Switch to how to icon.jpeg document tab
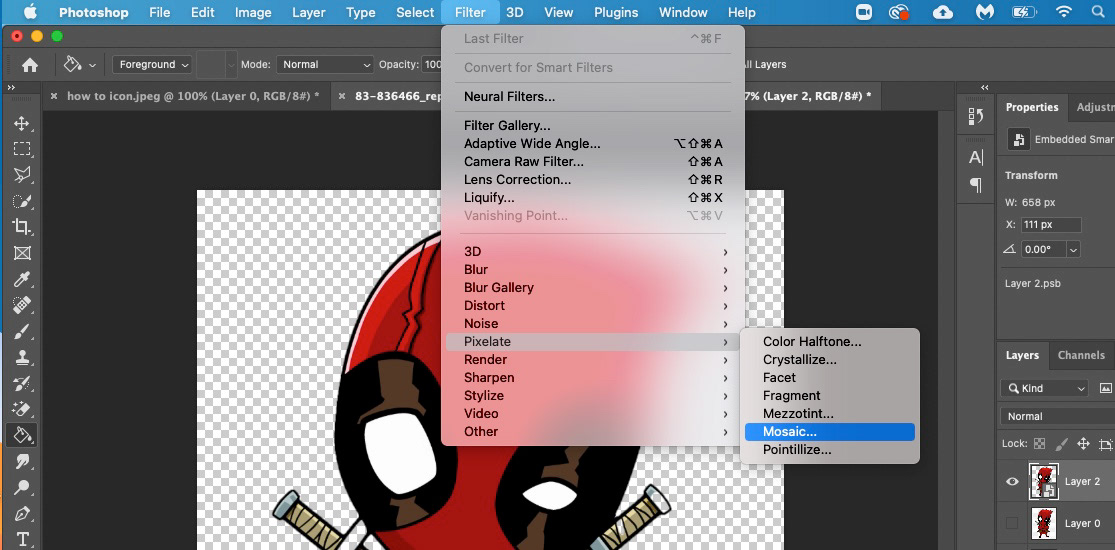1115x550 pixels. point(193,96)
